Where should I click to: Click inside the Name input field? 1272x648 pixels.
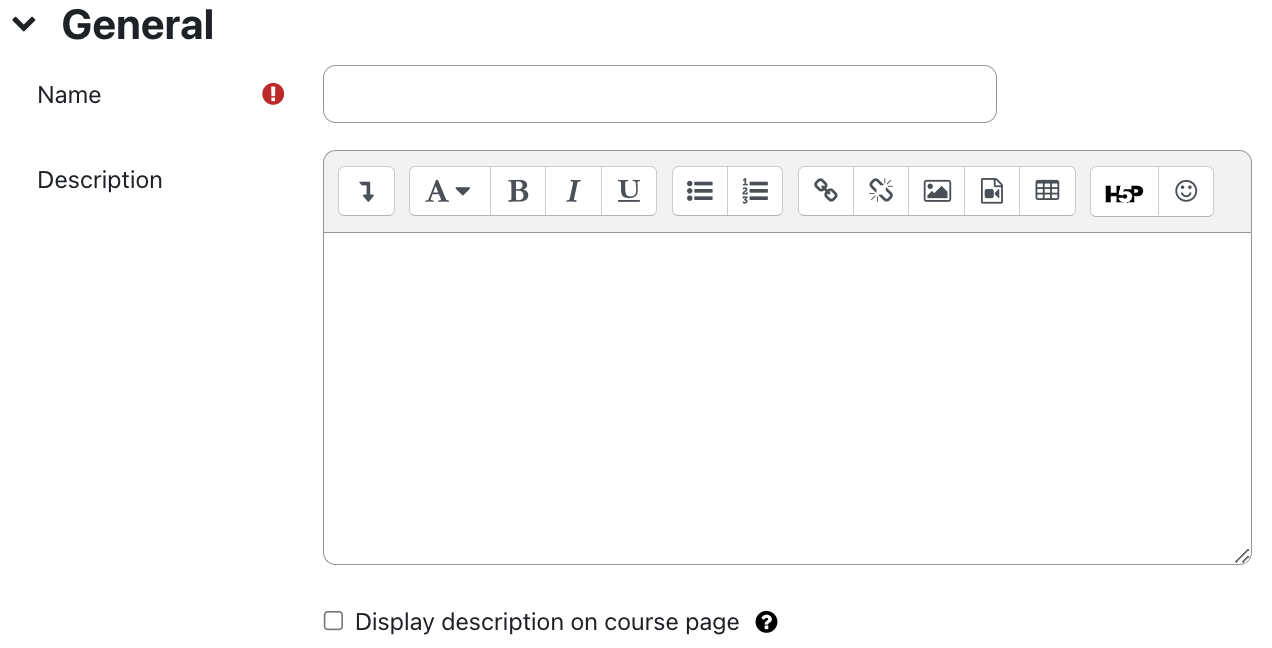point(659,93)
